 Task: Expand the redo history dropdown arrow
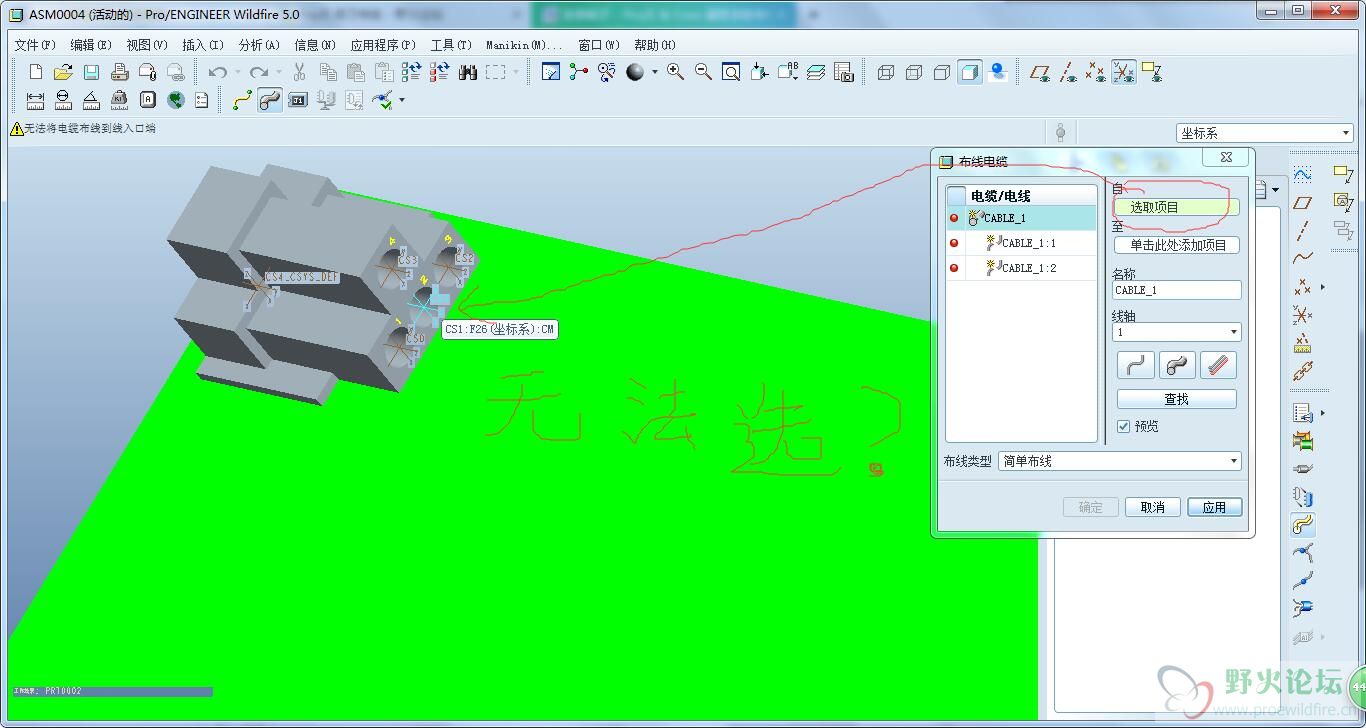tap(279, 72)
